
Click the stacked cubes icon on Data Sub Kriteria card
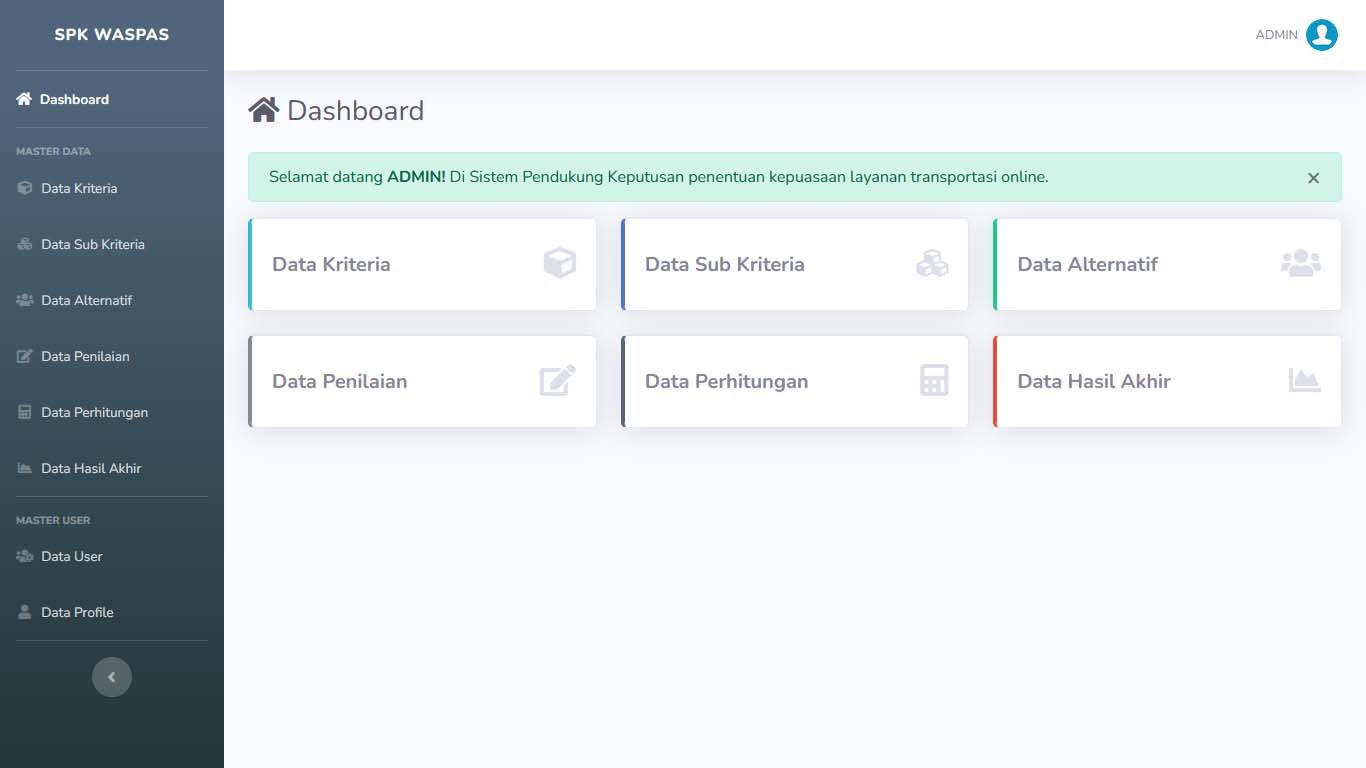932,264
